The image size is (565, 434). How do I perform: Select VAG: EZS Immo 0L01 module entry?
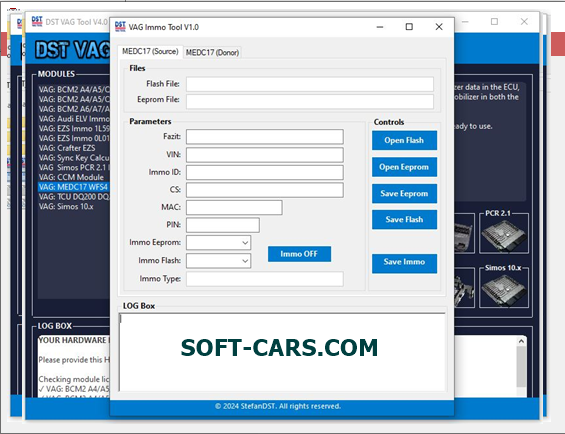[74, 138]
